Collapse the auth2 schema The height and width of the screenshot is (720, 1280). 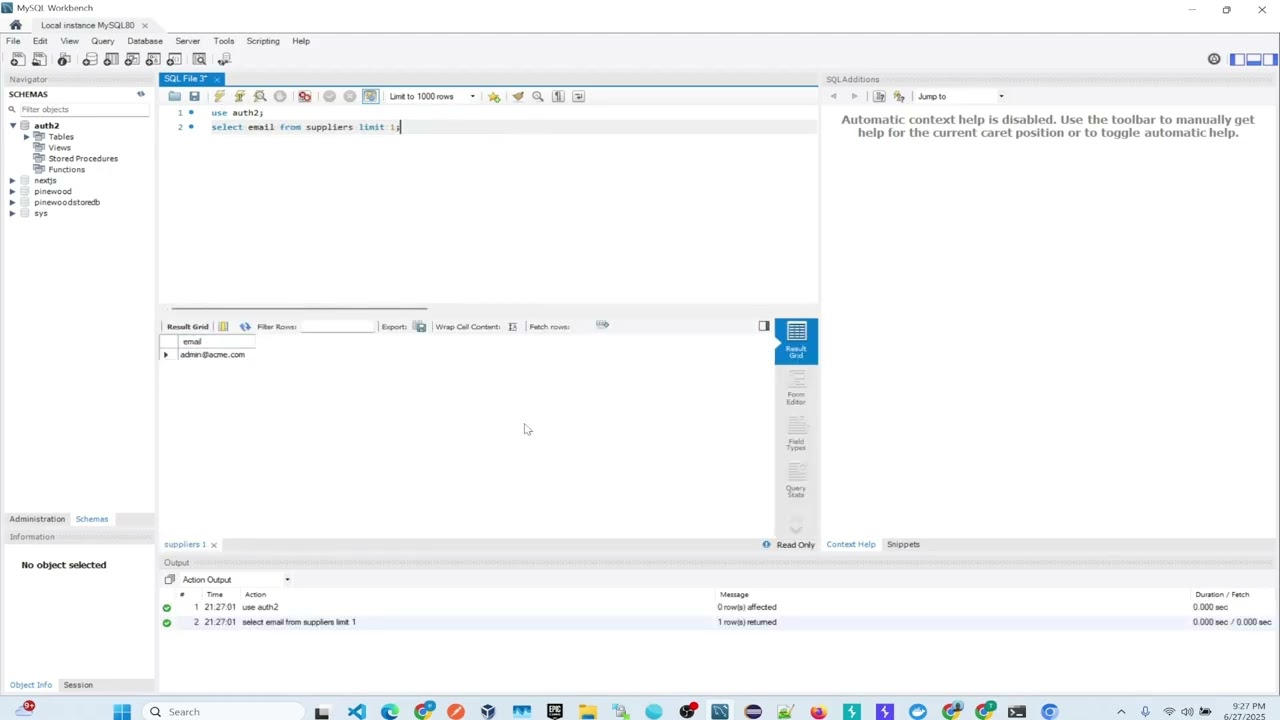pos(12,126)
